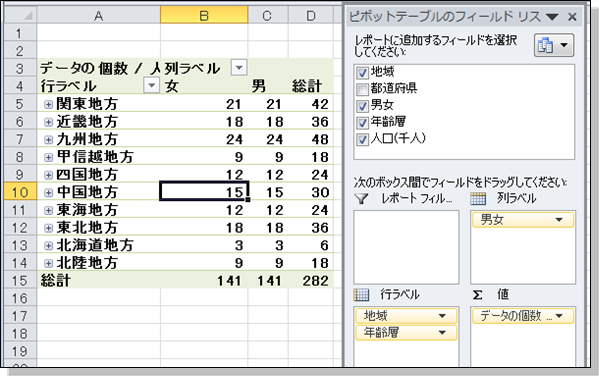Screen dimensions: 599x376
Task: Select column B header
Action: coord(204,15)
